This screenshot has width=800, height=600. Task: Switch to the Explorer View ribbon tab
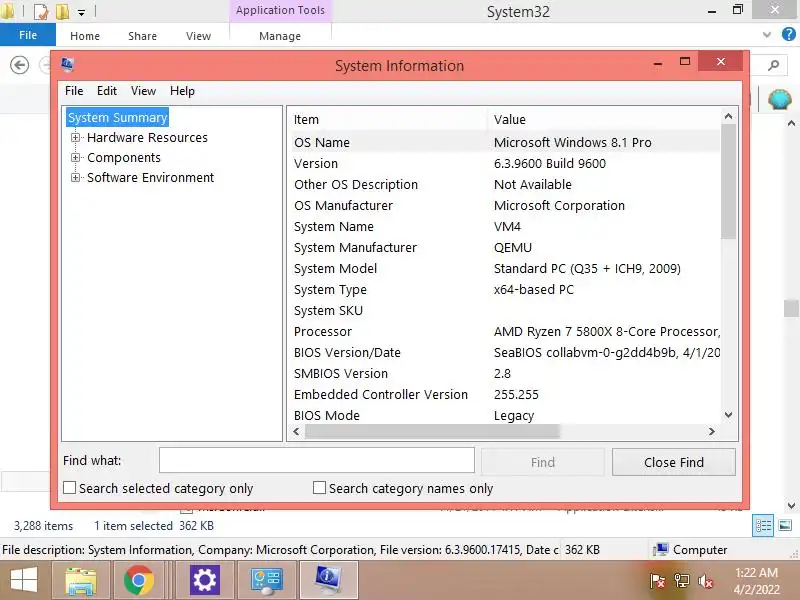[x=198, y=36]
